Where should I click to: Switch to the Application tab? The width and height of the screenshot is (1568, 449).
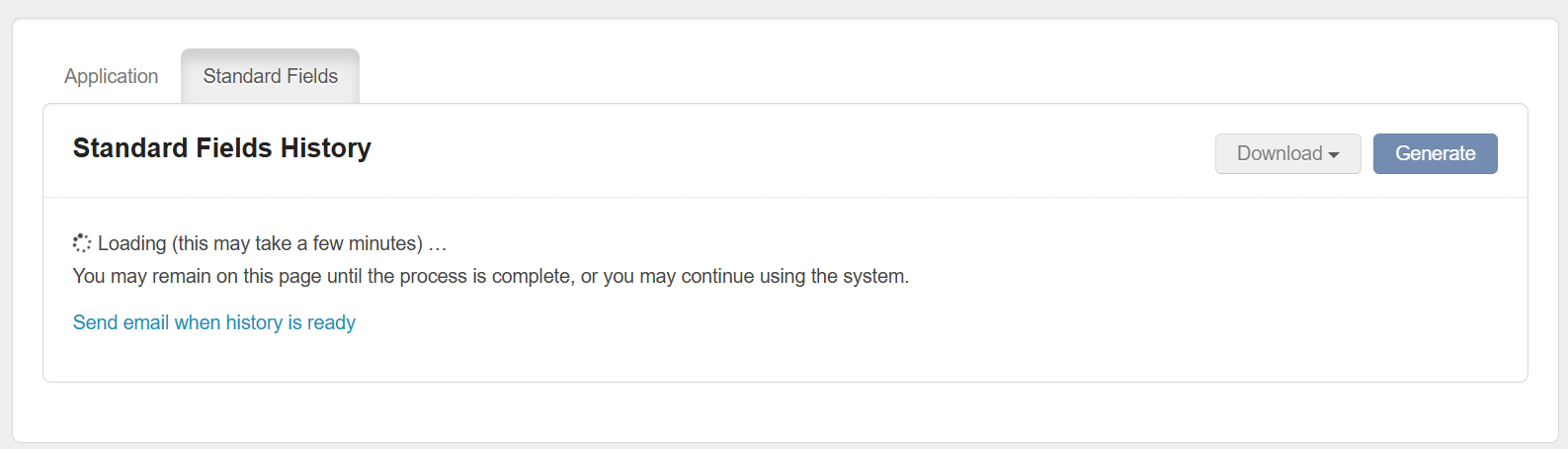pyautogui.click(x=111, y=76)
